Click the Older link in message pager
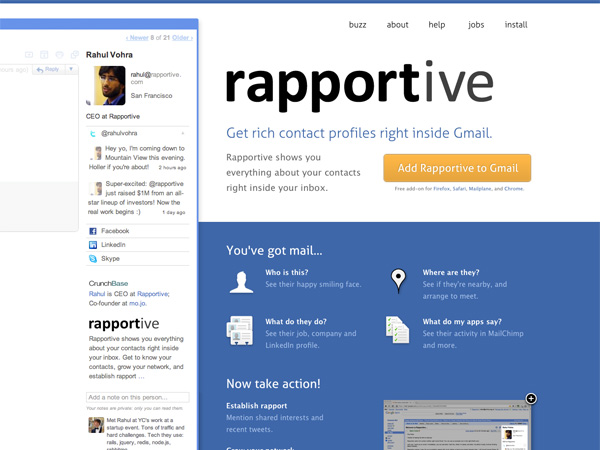The image size is (600, 450). click(181, 37)
